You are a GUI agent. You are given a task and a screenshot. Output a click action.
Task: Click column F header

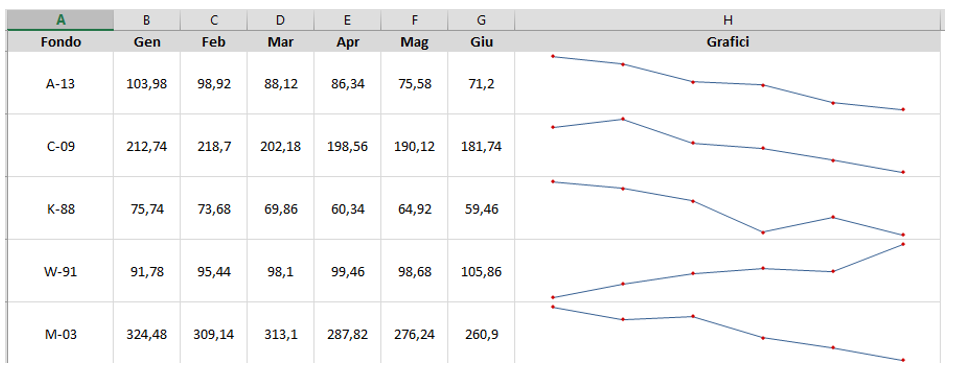[x=414, y=20]
